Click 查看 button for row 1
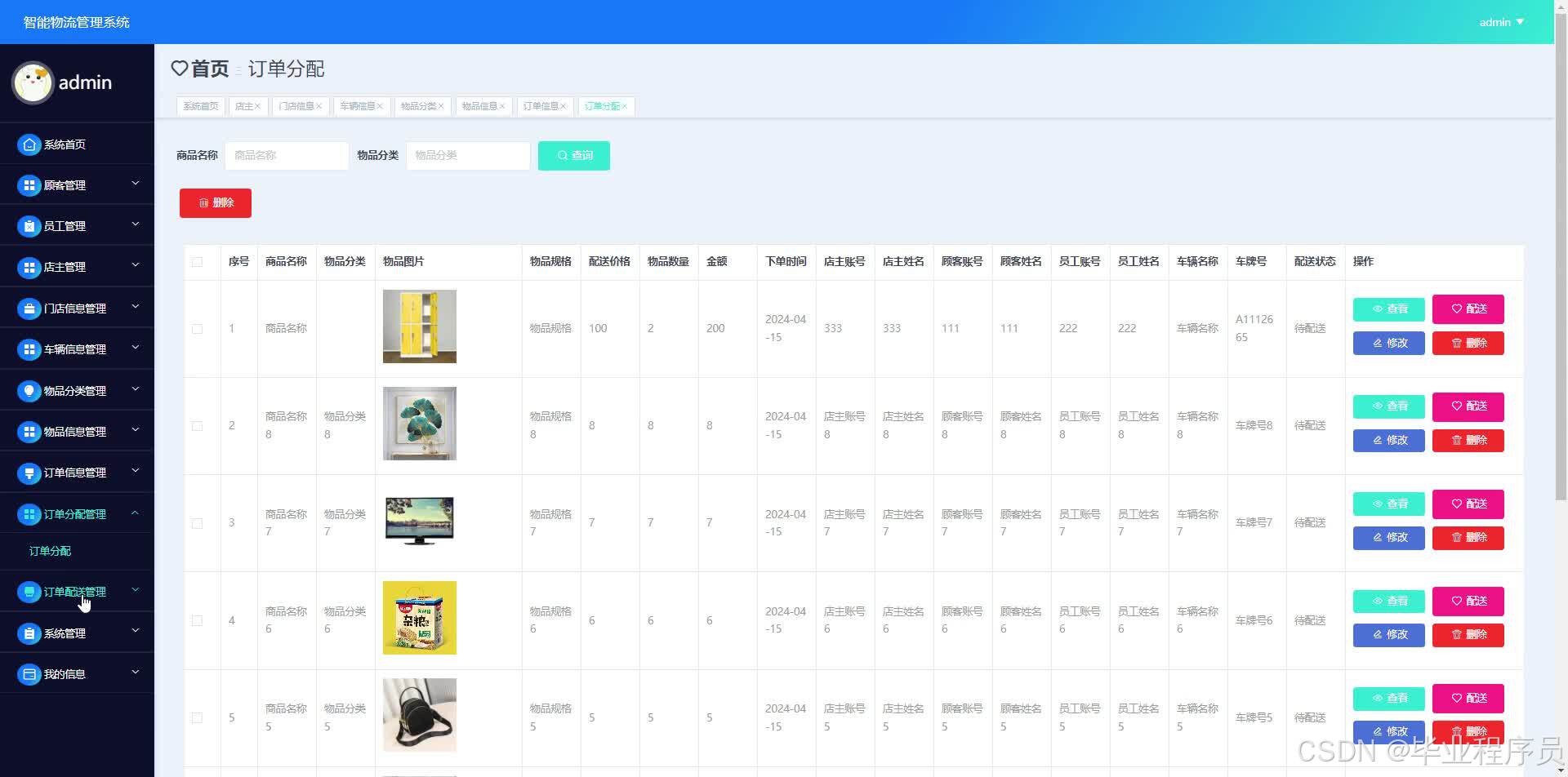This screenshot has height=777, width=1568. click(x=1388, y=309)
